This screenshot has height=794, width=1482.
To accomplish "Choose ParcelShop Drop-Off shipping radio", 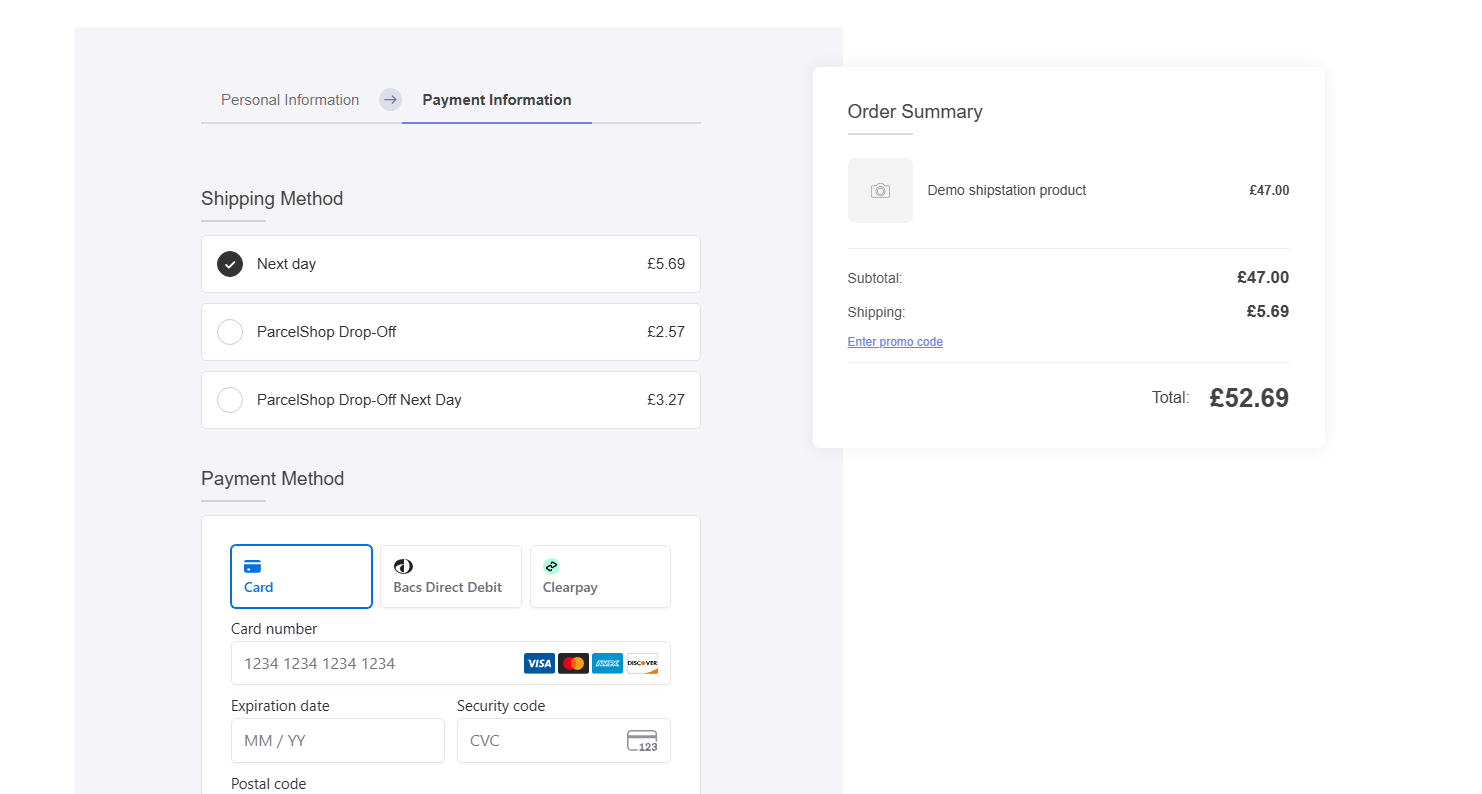I will click(x=230, y=332).
